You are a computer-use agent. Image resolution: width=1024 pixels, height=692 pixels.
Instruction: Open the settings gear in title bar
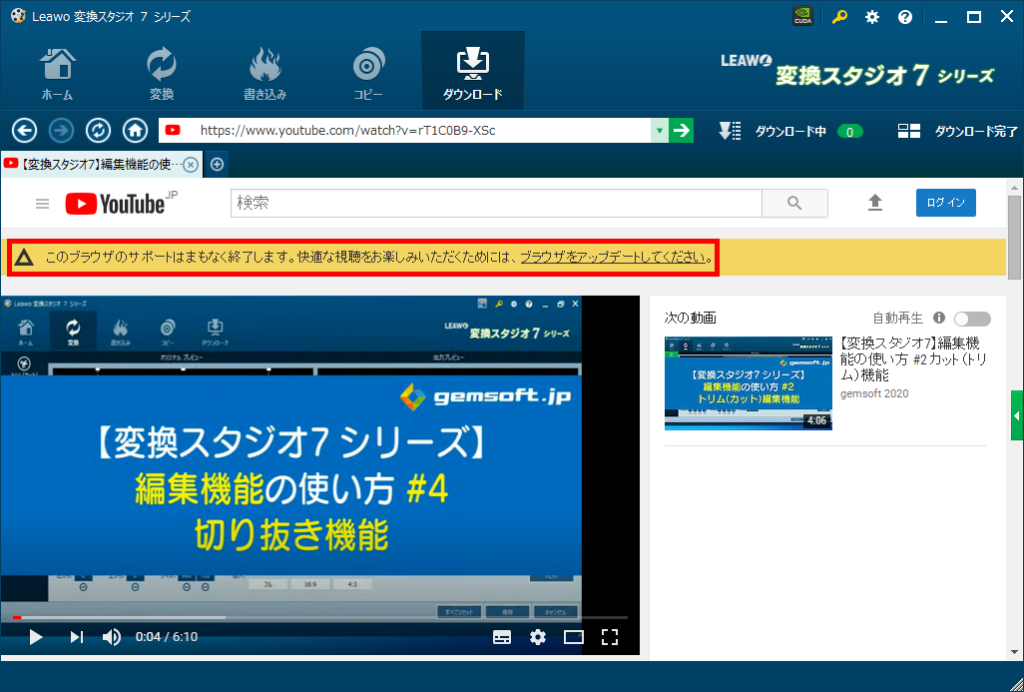[872, 17]
